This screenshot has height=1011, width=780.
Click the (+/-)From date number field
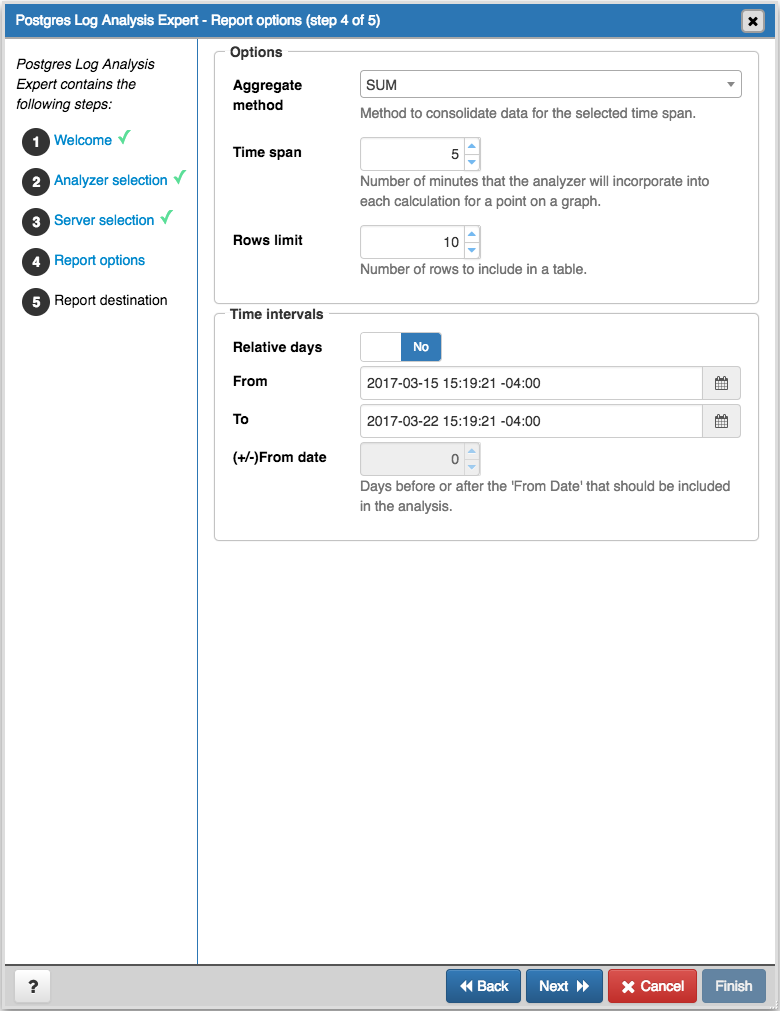tap(413, 459)
